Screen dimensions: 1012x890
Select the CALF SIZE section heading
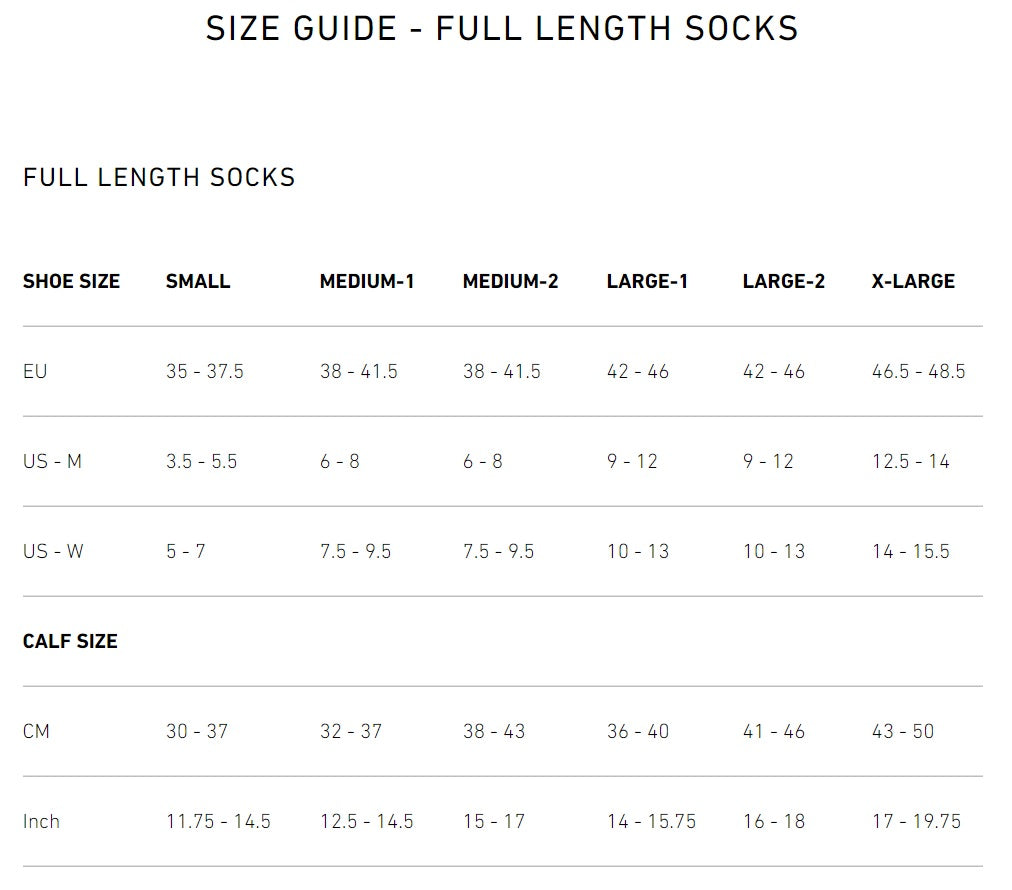[x=70, y=641]
